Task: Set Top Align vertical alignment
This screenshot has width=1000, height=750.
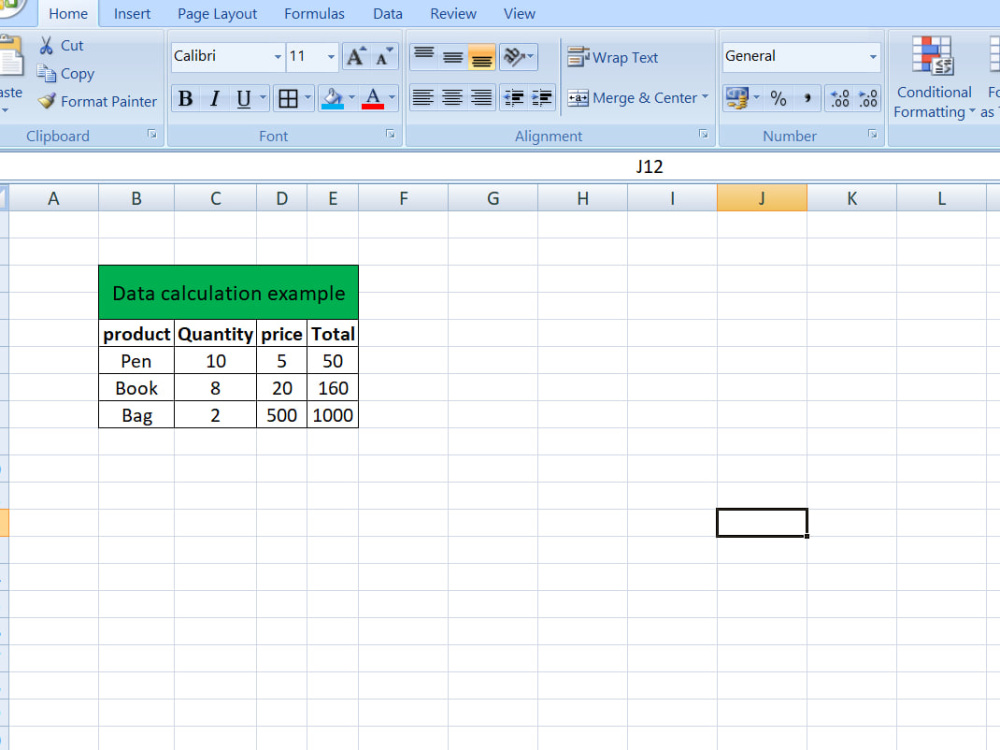Action: 423,57
